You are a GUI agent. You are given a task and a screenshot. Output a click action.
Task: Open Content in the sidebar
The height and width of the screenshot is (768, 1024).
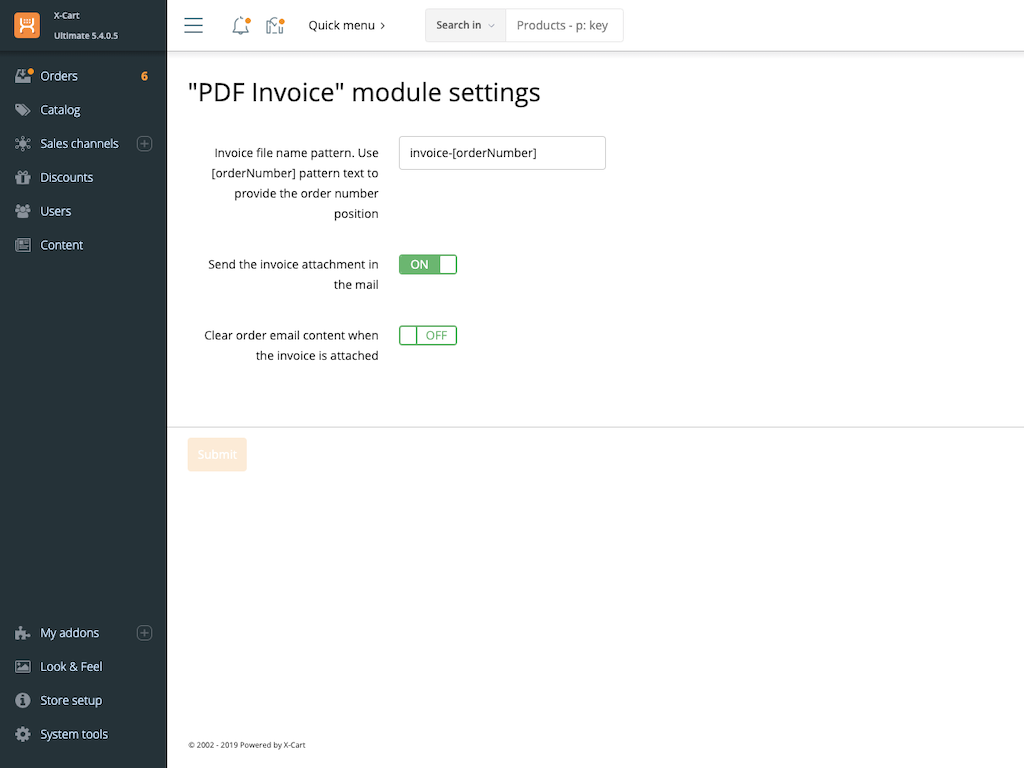[x=61, y=245]
